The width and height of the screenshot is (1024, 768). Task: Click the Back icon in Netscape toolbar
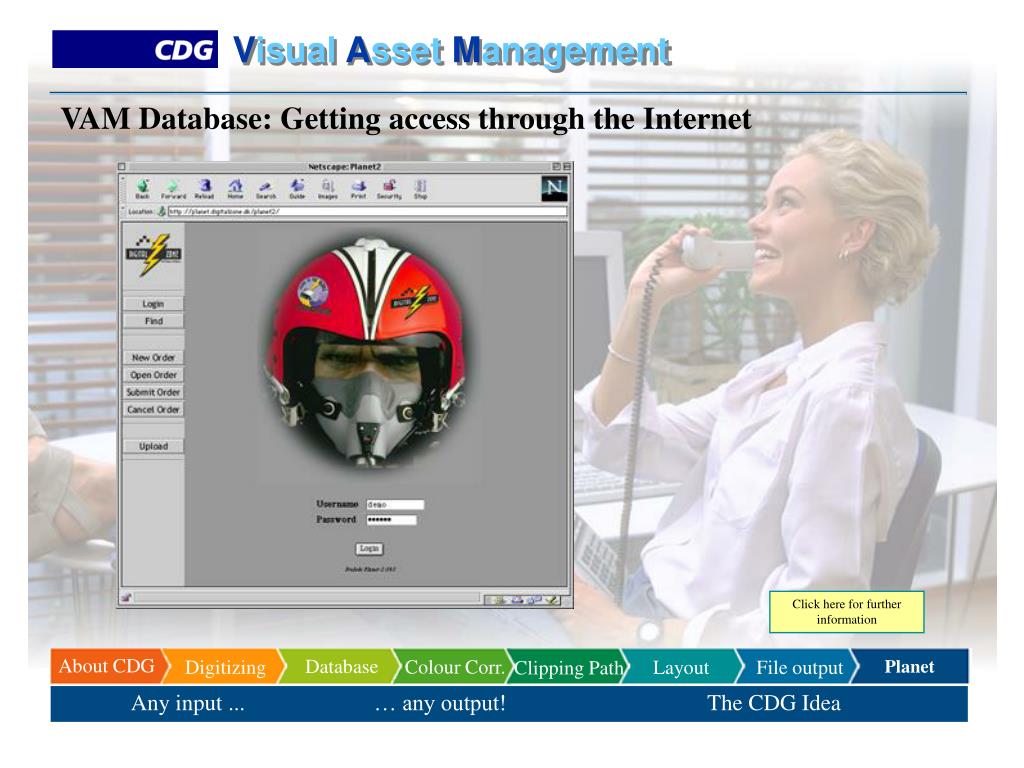coord(142,189)
